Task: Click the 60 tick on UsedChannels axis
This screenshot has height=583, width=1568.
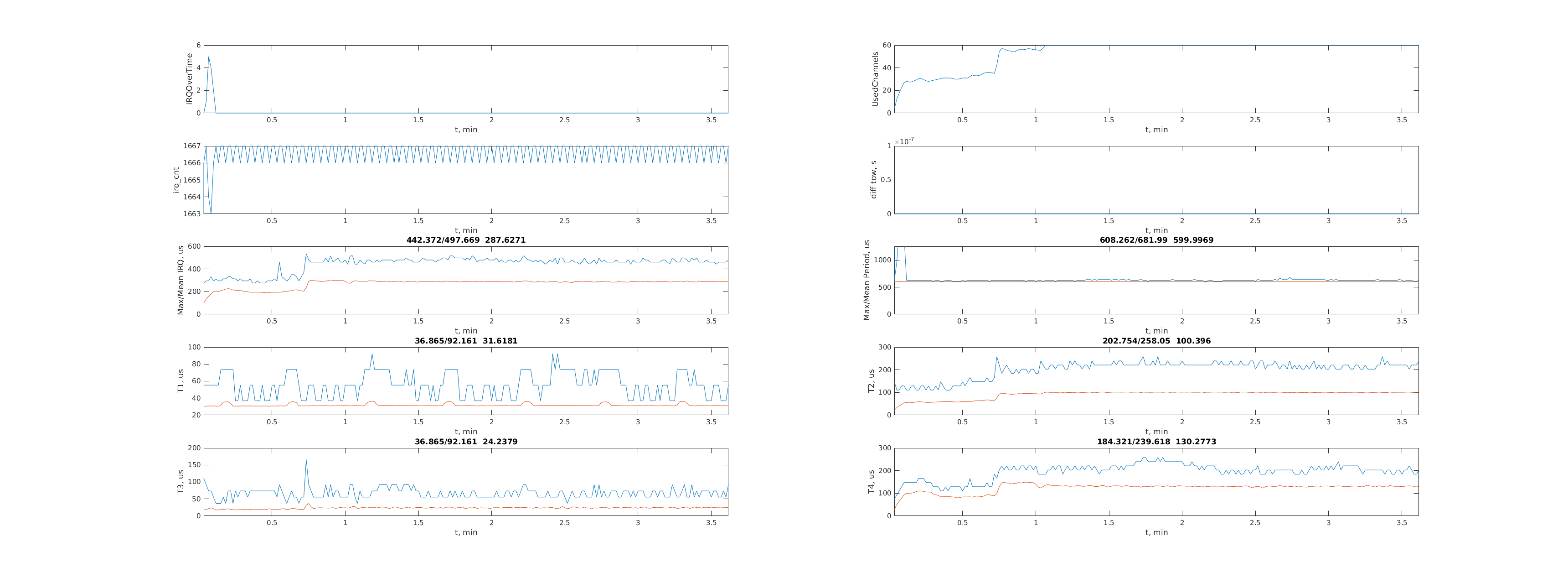Action: (887, 45)
